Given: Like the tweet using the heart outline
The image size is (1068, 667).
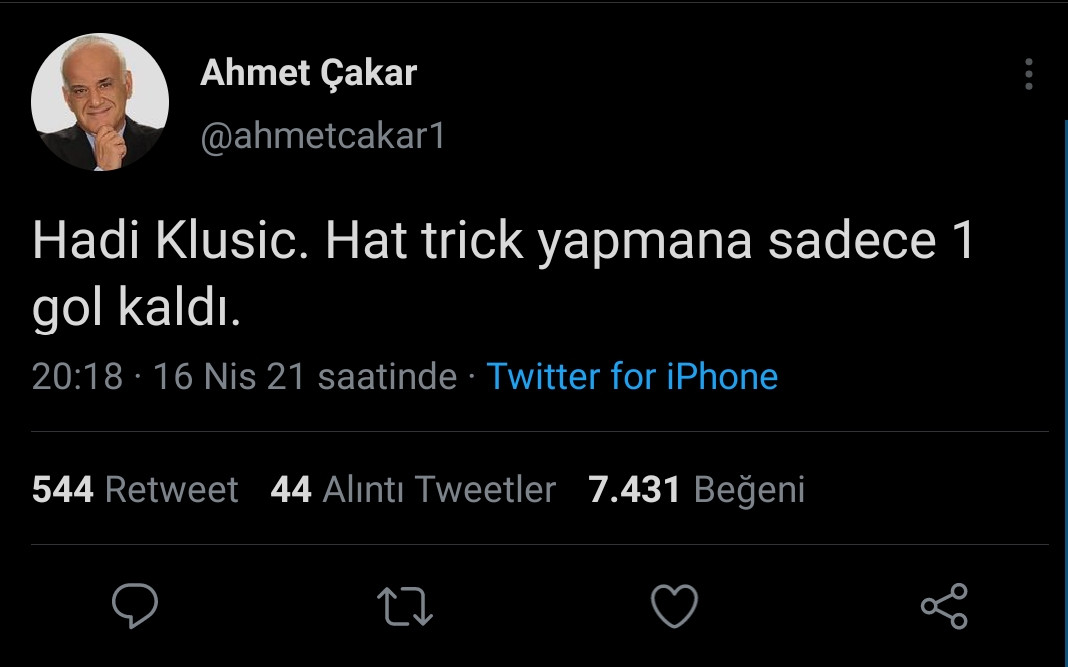Looking at the screenshot, I should (674, 604).
